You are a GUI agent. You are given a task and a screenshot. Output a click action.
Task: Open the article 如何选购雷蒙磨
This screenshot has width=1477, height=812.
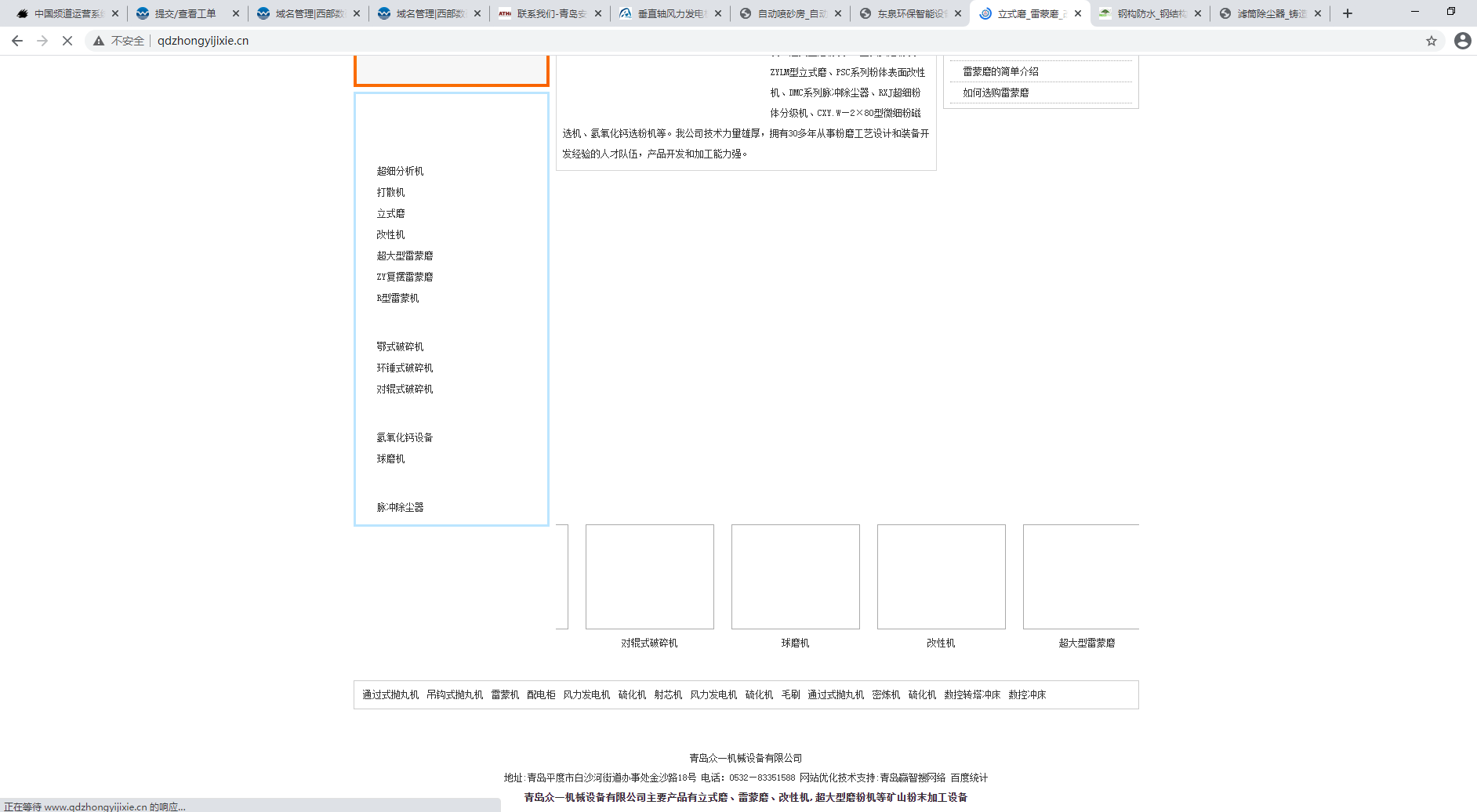(996, 92)
